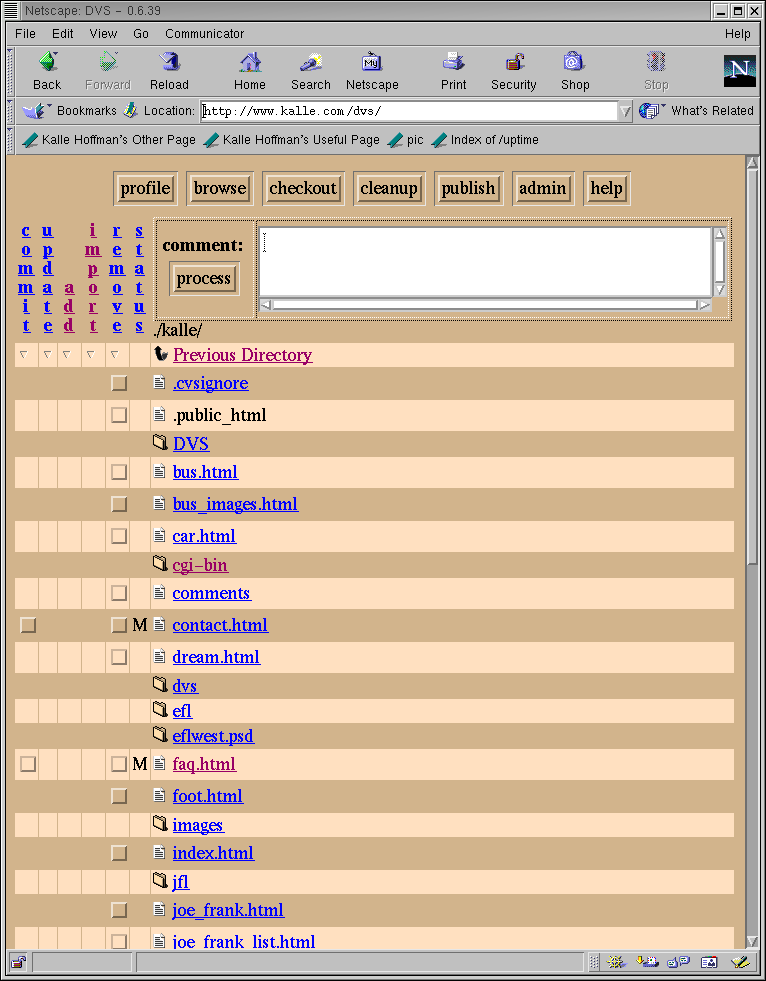Image resolution: width=766 pixels, height=981 pixels.
Task: Open the contact.html link
Action: point(220,625)
